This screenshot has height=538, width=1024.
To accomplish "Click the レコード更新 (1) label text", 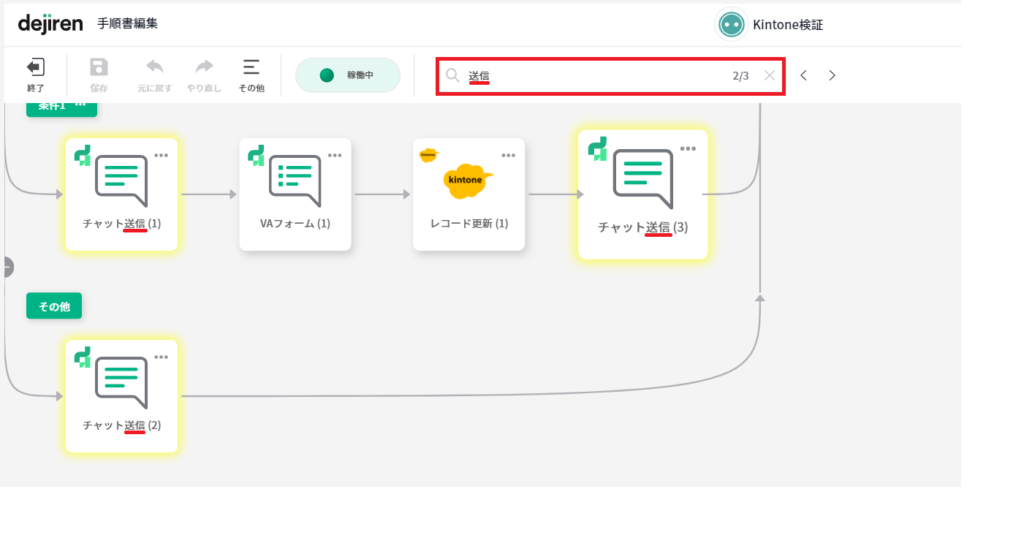I will [x=469, y=223].
